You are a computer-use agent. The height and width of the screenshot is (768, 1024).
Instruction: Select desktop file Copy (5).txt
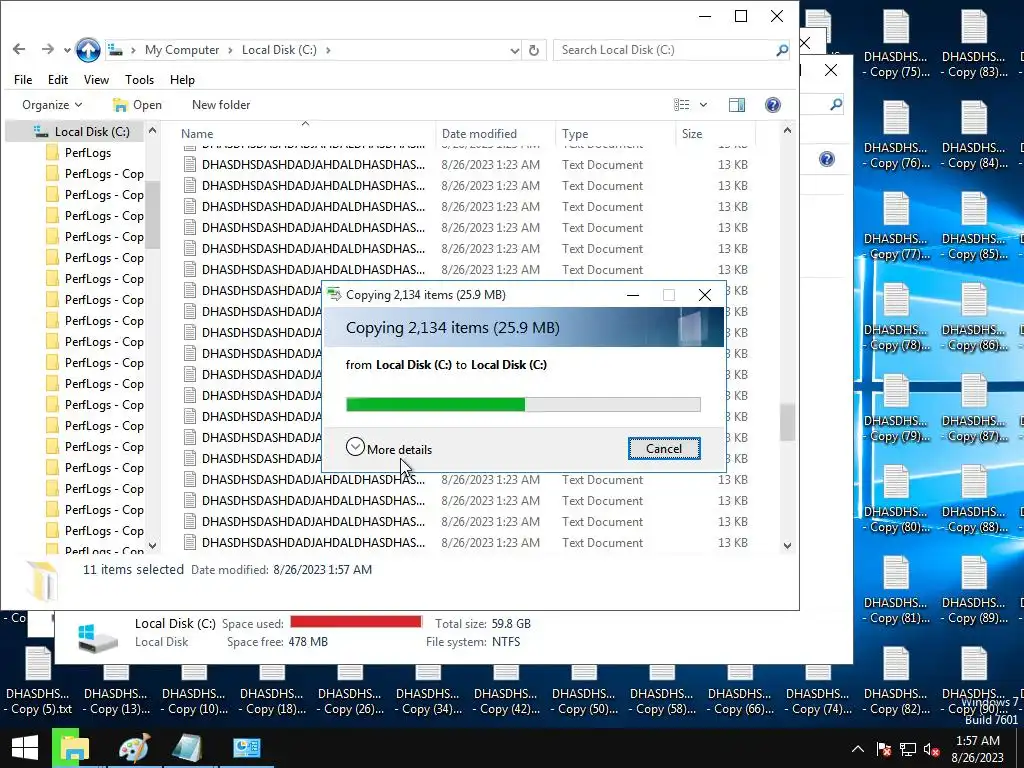pos(38,681)
